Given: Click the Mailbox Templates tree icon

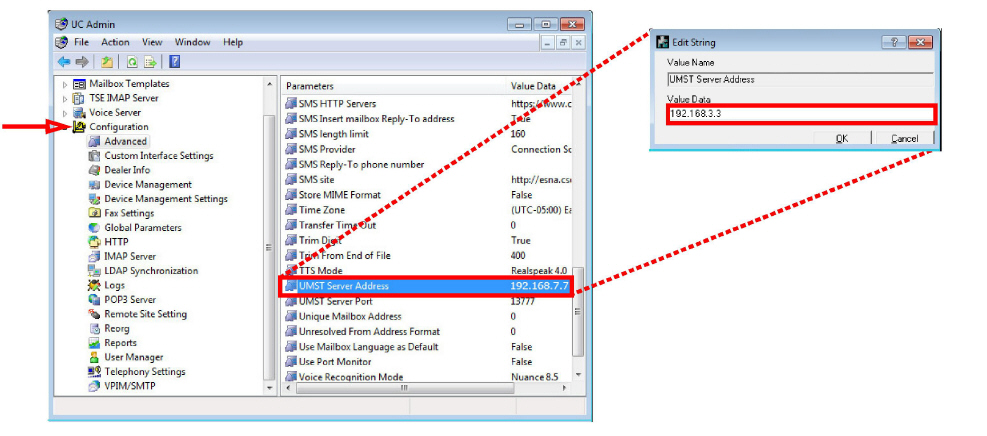Looking at the screenshot, I should 79,84.
